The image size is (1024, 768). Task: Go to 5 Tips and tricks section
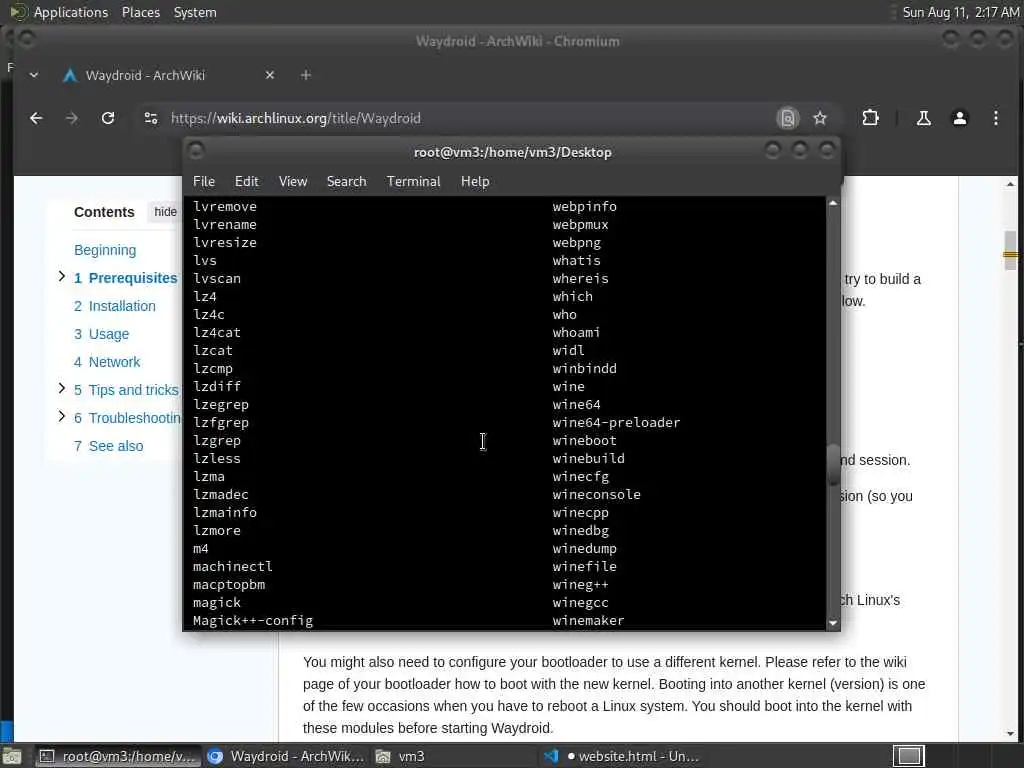[x=126, y=390]
